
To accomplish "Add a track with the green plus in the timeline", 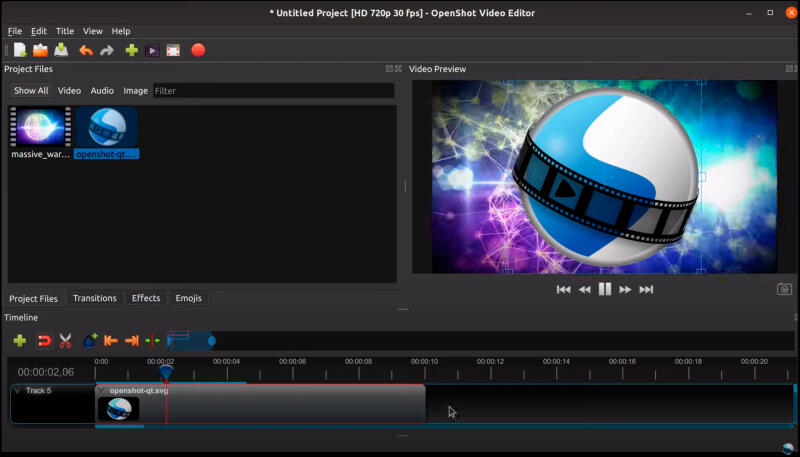I will pyautogui.click(x=19, y=341).
